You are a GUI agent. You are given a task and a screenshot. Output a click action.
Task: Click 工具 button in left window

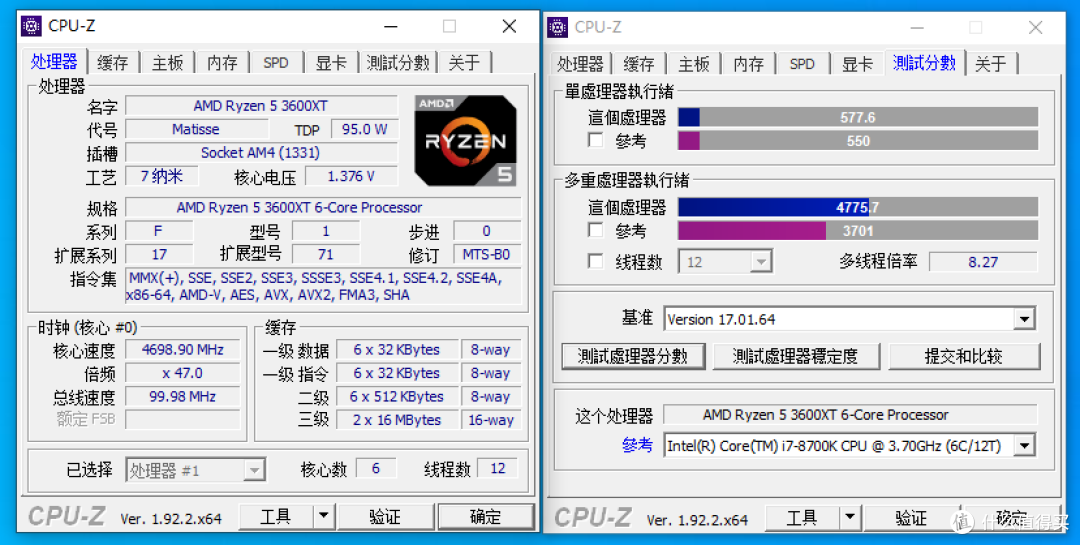[276, 517]
